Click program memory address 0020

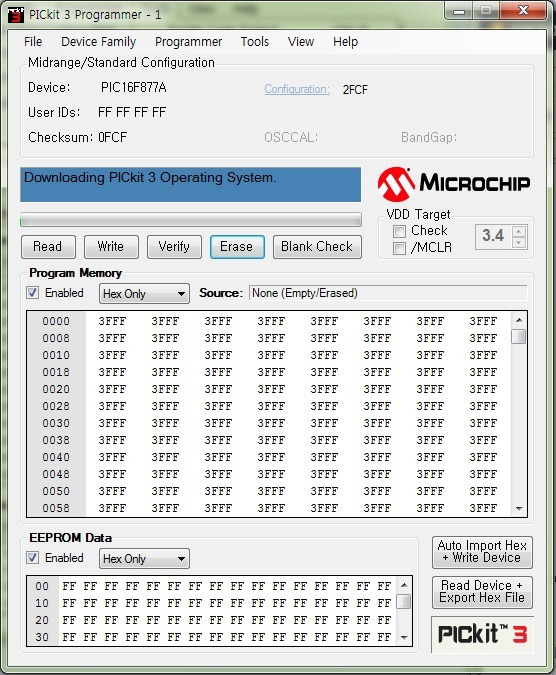point(56,389)
